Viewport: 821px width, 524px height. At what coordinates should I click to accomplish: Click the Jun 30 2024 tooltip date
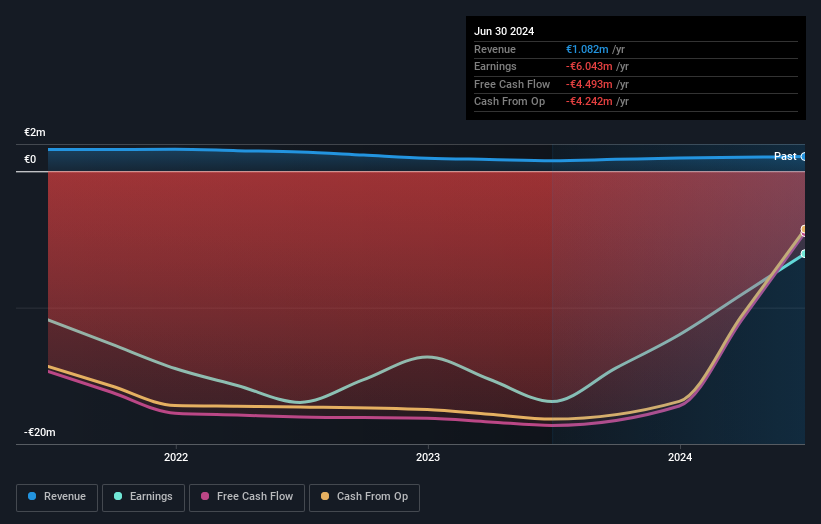tap(504, 31)
